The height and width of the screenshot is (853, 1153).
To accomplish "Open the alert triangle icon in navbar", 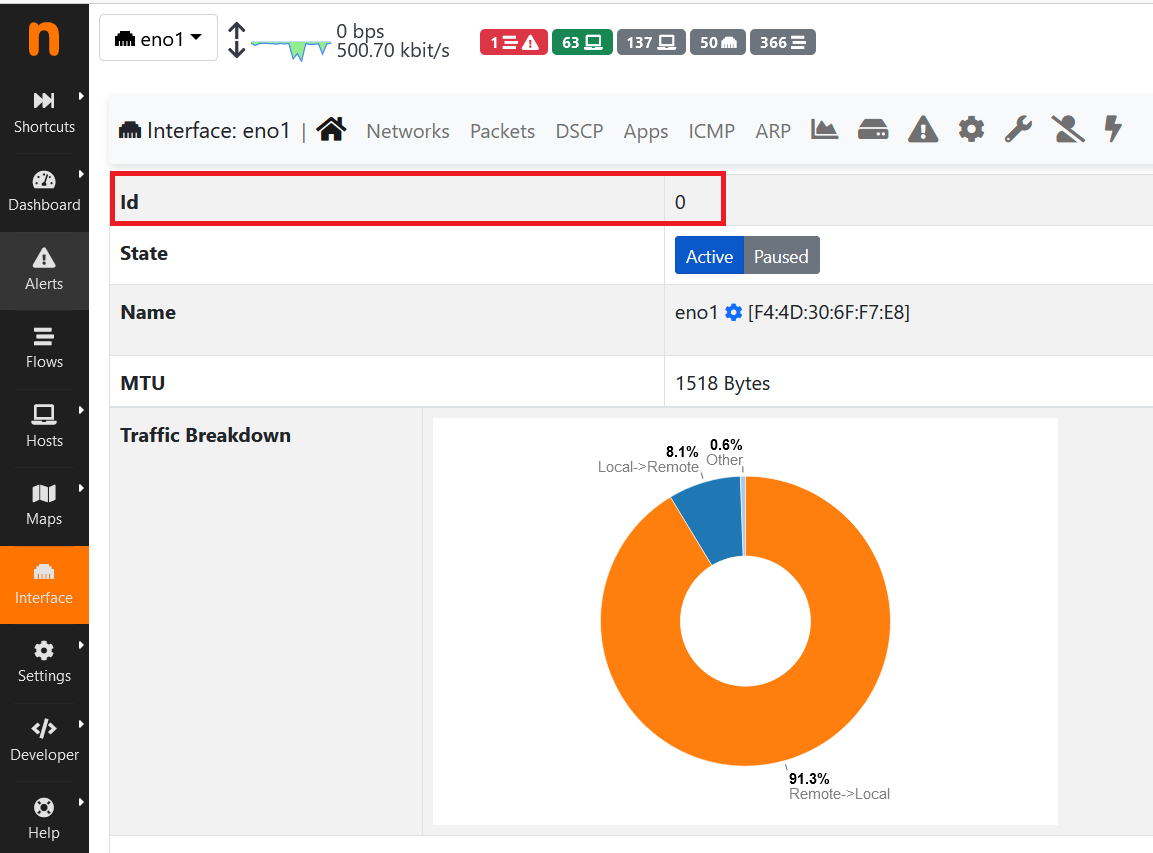I will (922, 130).
